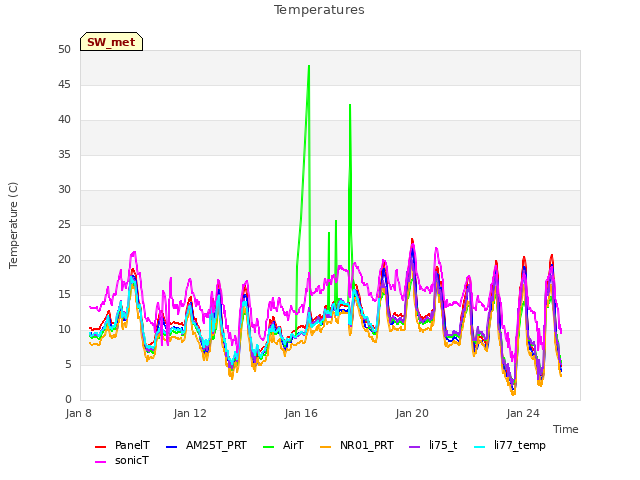
Task: Click the 30 y-axis tick label
Action: coord(64,190)
